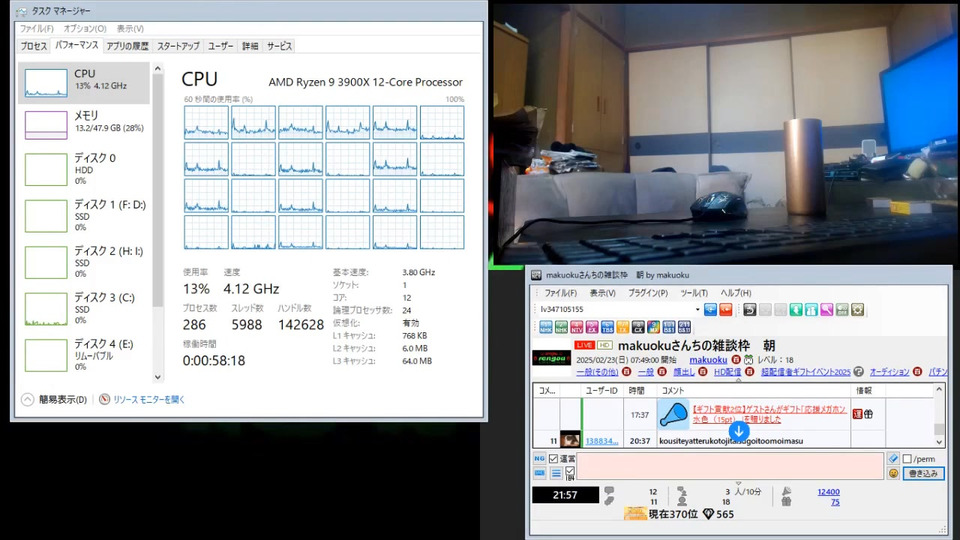Switch to the サービス tab
960x540 pixels.
(x=279, y=46)
